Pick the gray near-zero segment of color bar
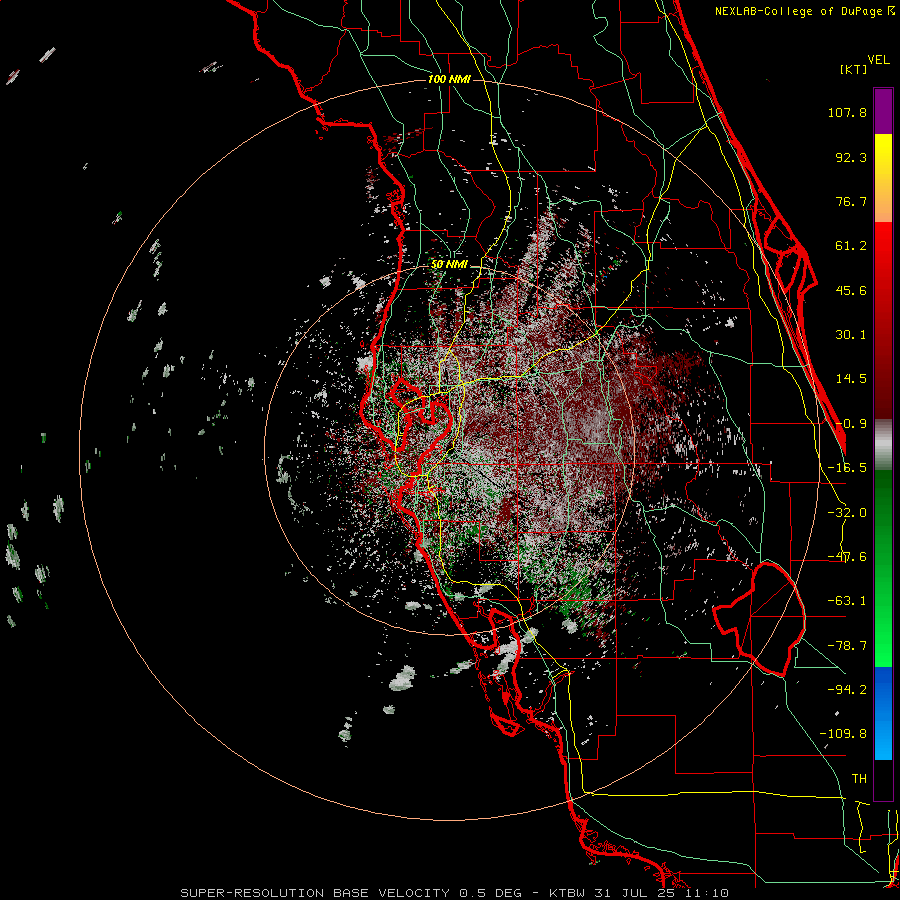 pyautogui.click(x=883, y=445)
